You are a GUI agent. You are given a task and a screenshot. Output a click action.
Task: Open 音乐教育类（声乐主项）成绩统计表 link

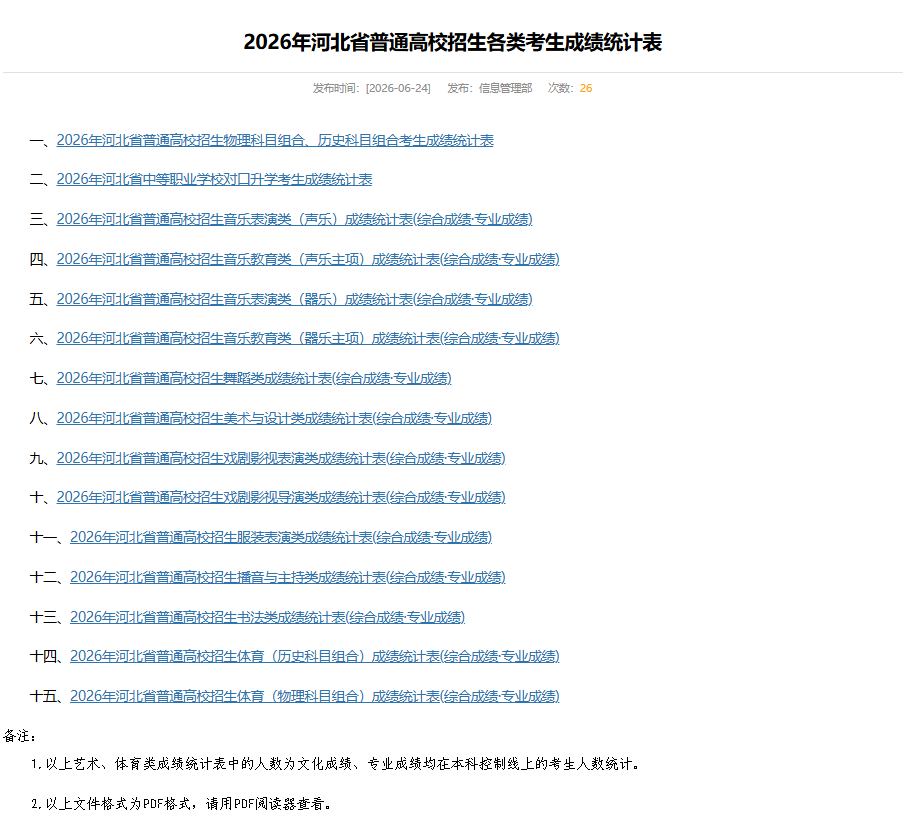(x=308, y=259)
